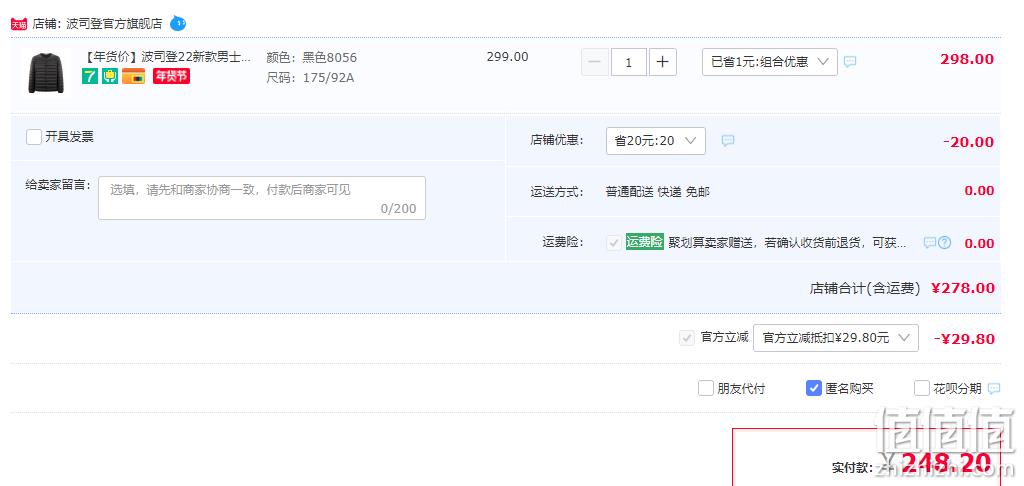Image resolution: width=1024 pixels, height=486 pixels.
Task: Open Wangwang chat bubble next to store name
Action: pos(178,24)
